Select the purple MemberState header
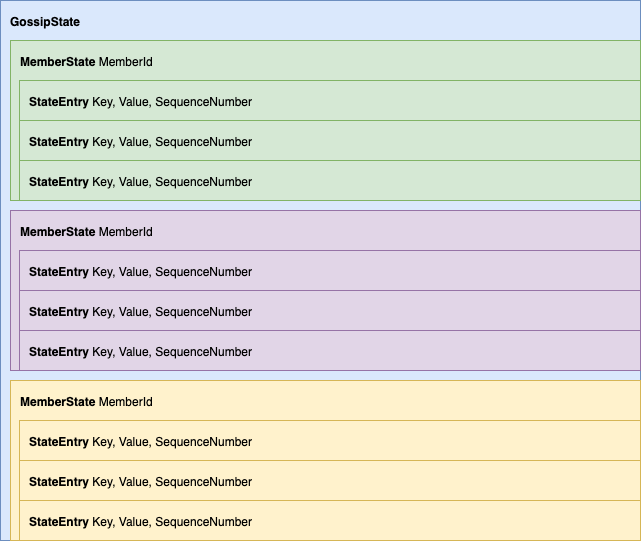 click(x=86, y=232)
